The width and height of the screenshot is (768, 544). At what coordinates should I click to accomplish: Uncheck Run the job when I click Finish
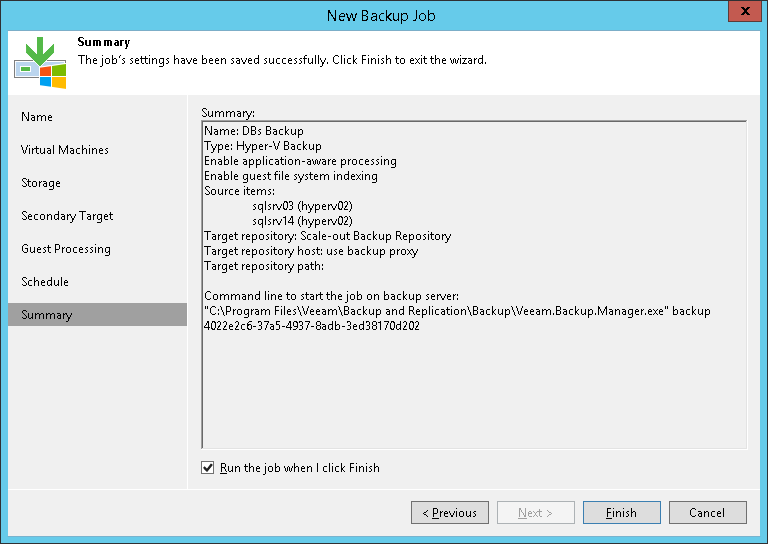(208, 468)
